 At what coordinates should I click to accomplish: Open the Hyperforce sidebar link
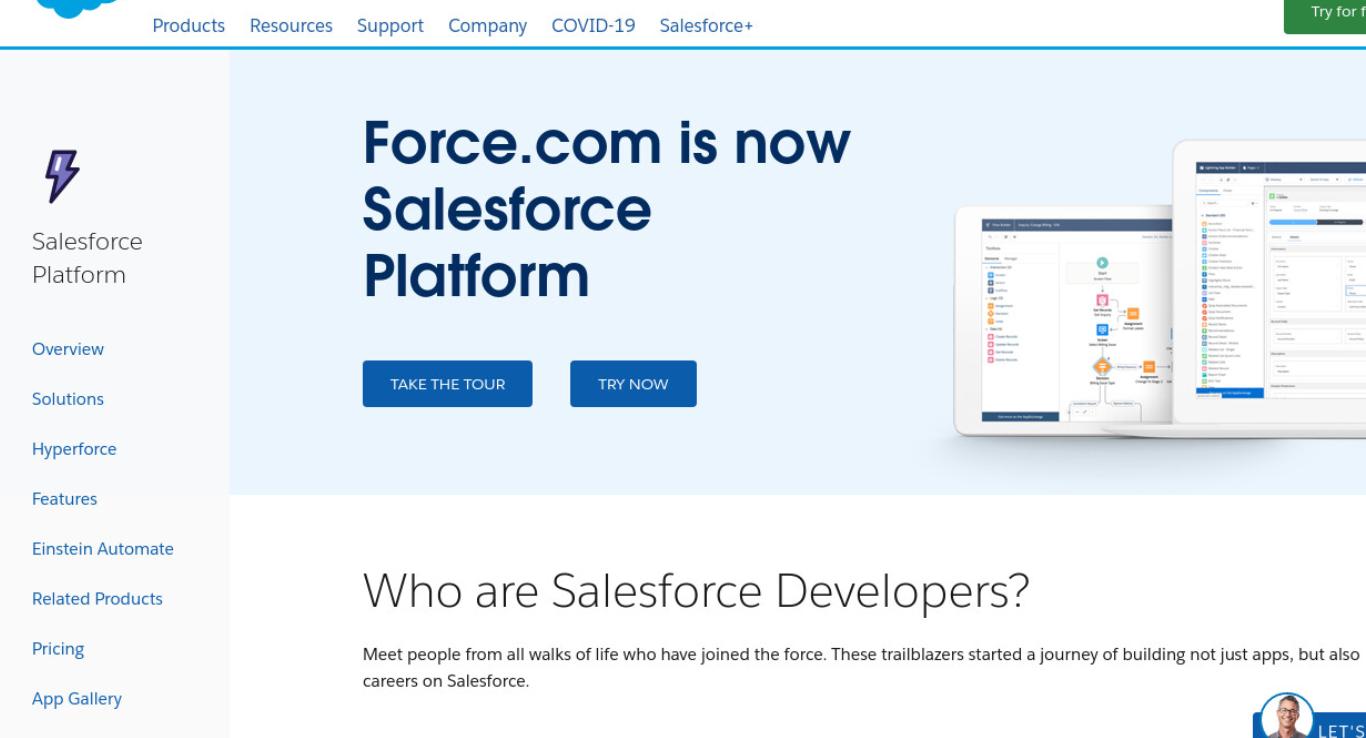click(74, 449)
